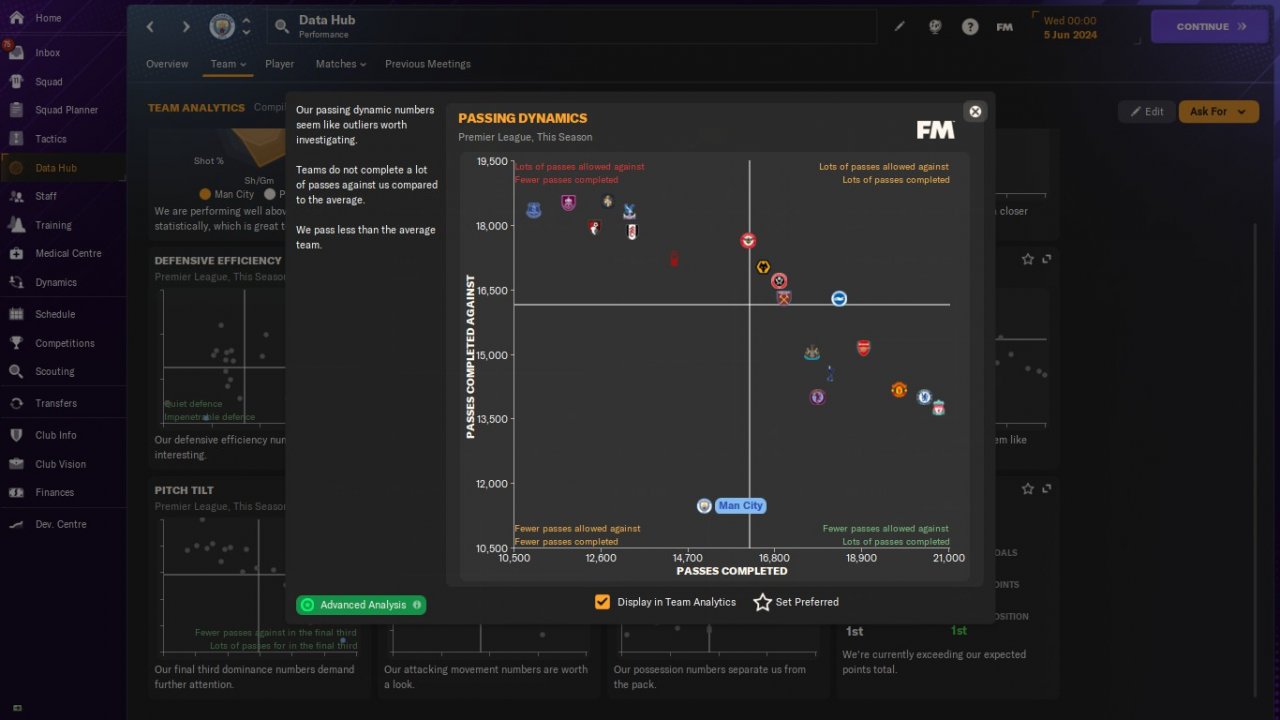This screenshot has width=1280, height=720.
Task: Open Club Vision in the sidebar
Action: [x=60, y=464]
